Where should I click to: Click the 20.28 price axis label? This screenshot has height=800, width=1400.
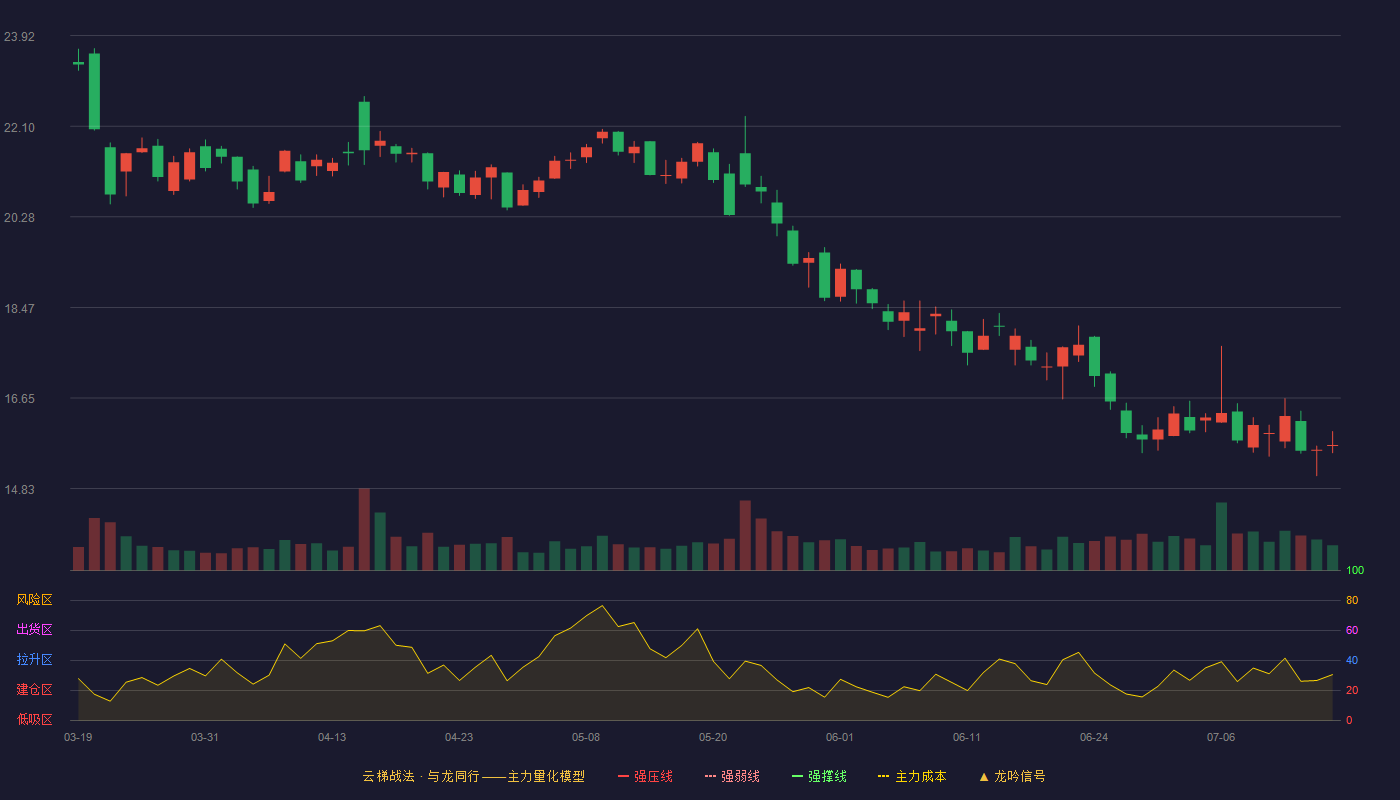coord(19,218)
